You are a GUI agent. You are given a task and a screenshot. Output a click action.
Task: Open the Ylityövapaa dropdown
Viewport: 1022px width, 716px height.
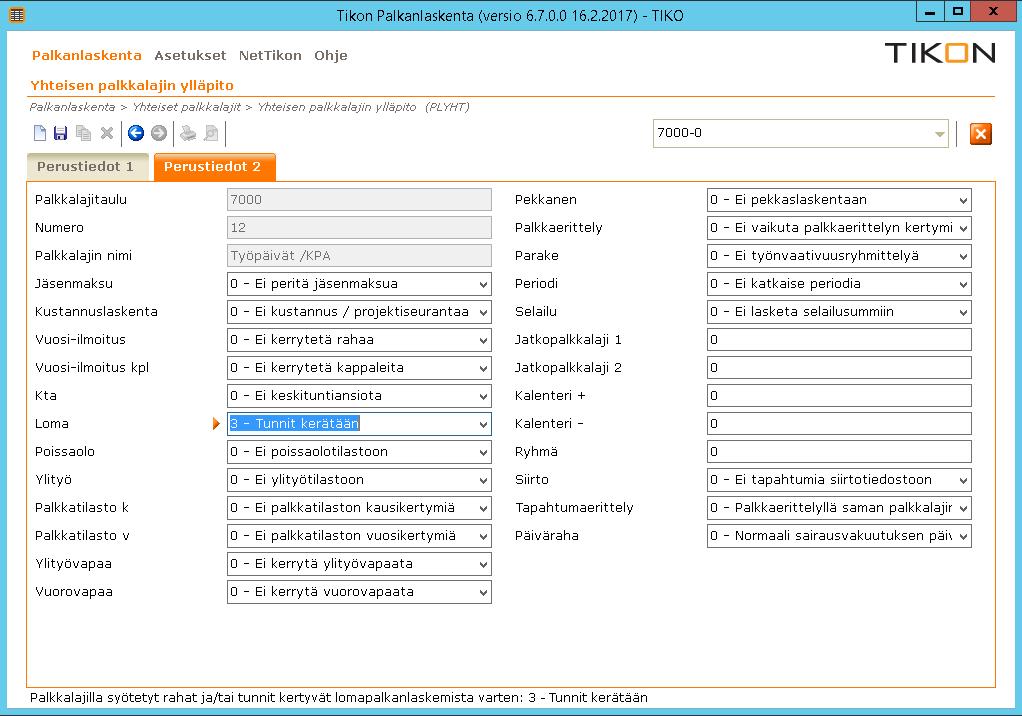[483, 564]
